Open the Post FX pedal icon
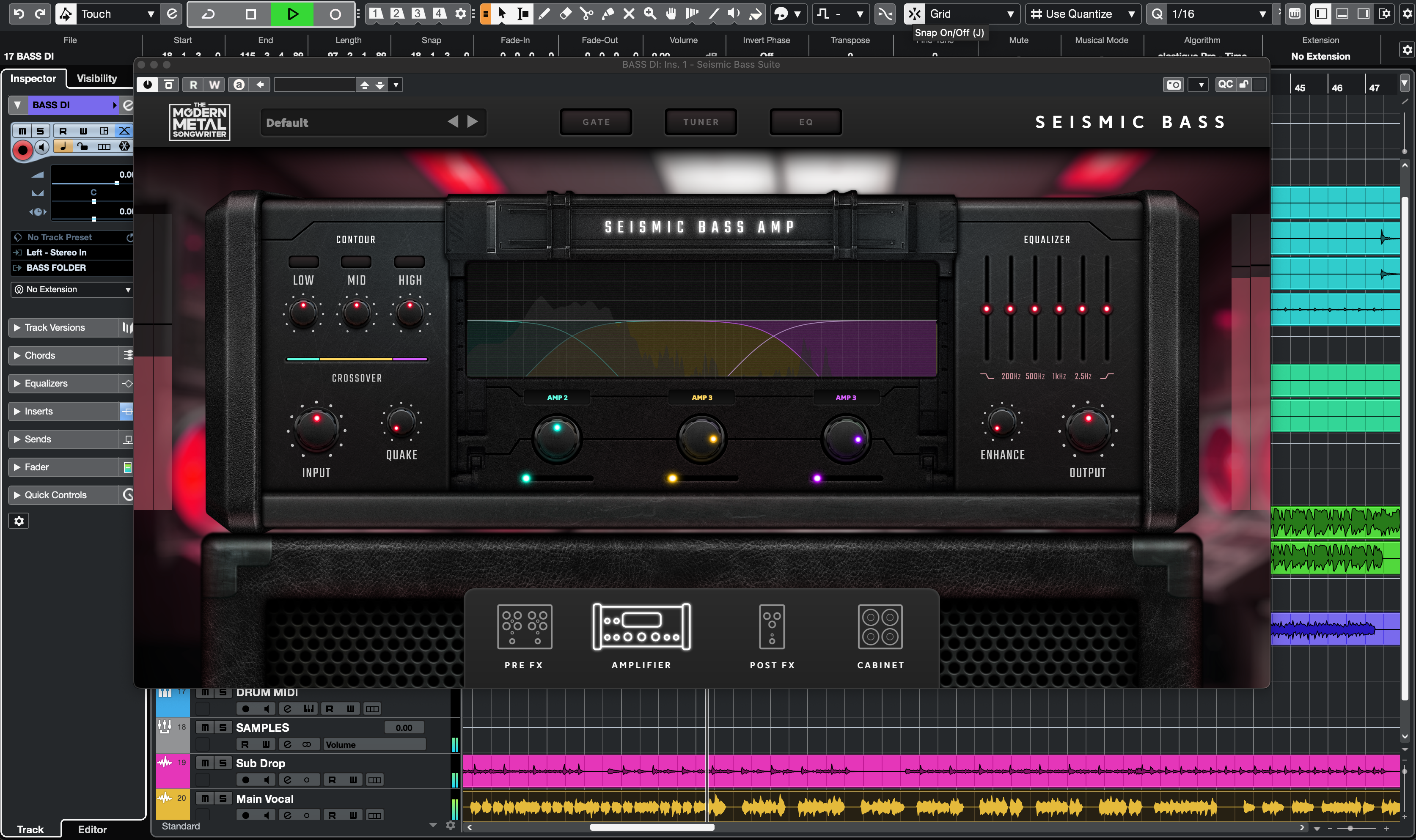 coord(772,626)
